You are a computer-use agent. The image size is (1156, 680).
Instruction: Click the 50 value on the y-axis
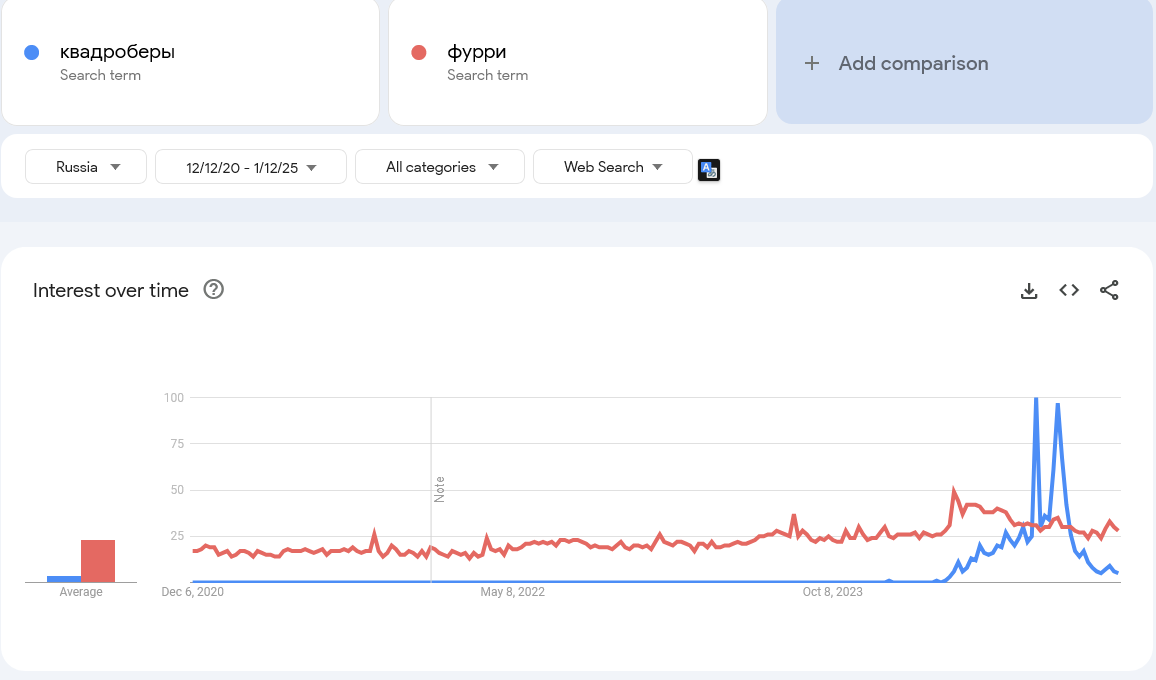tap(177, 490)
